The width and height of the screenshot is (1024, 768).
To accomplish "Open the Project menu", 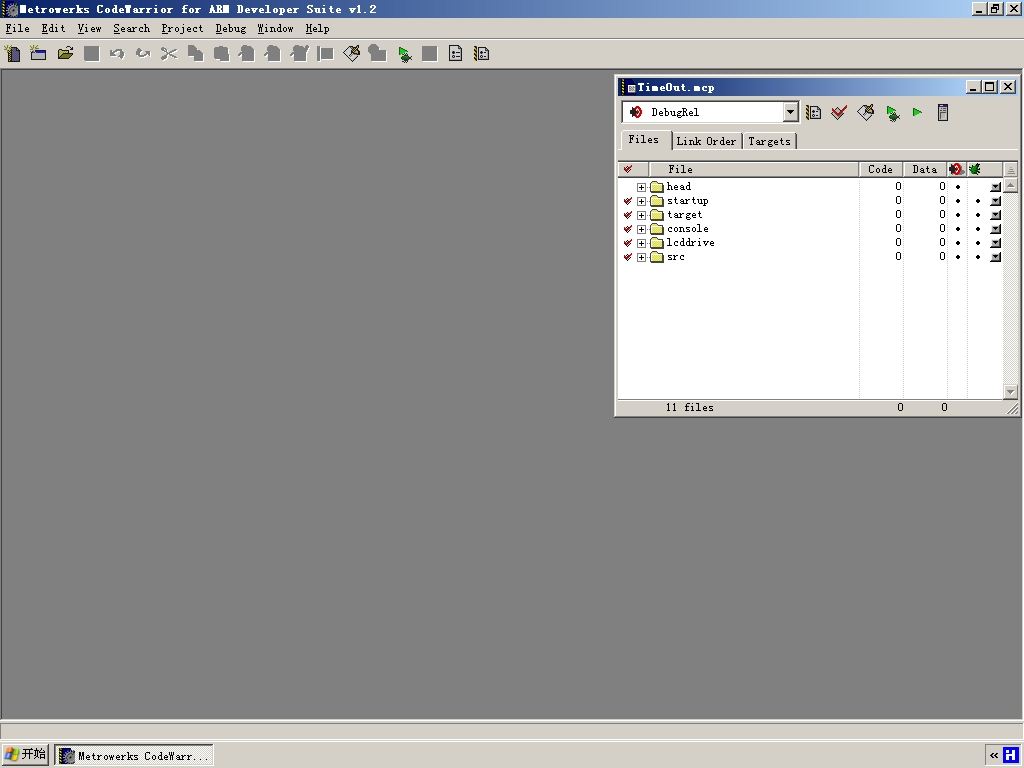I will click(182, 28).
